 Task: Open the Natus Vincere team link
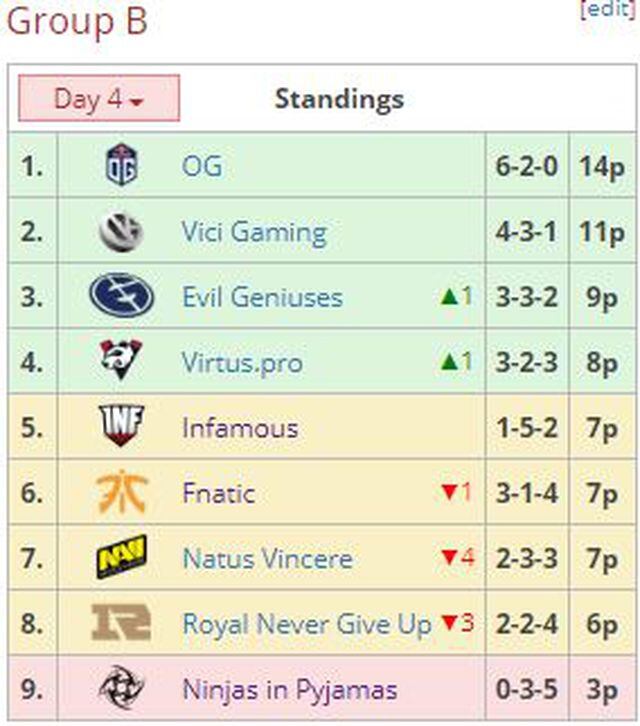point(267,558)
